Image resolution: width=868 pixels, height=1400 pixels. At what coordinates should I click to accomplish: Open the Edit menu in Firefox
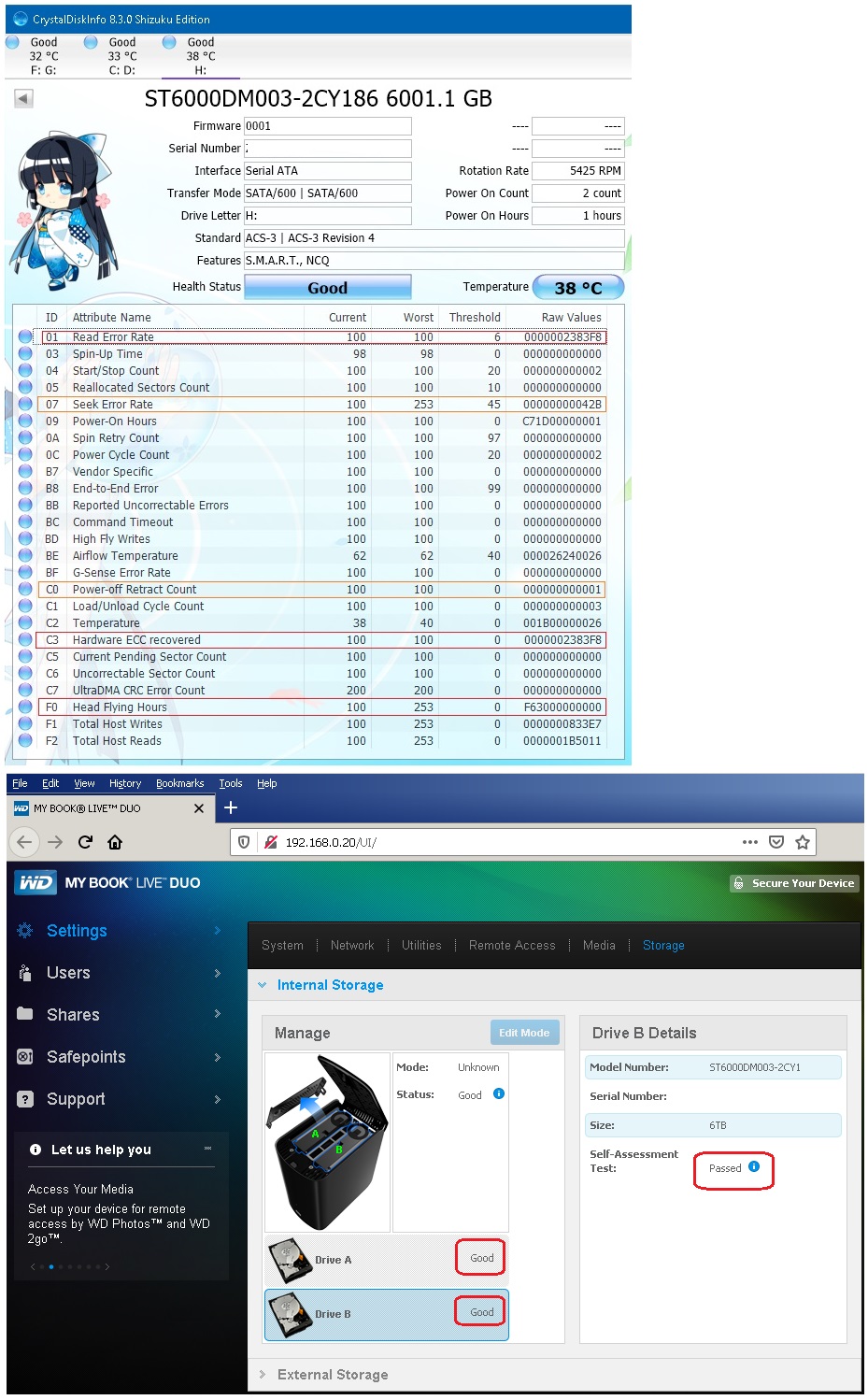50,783
